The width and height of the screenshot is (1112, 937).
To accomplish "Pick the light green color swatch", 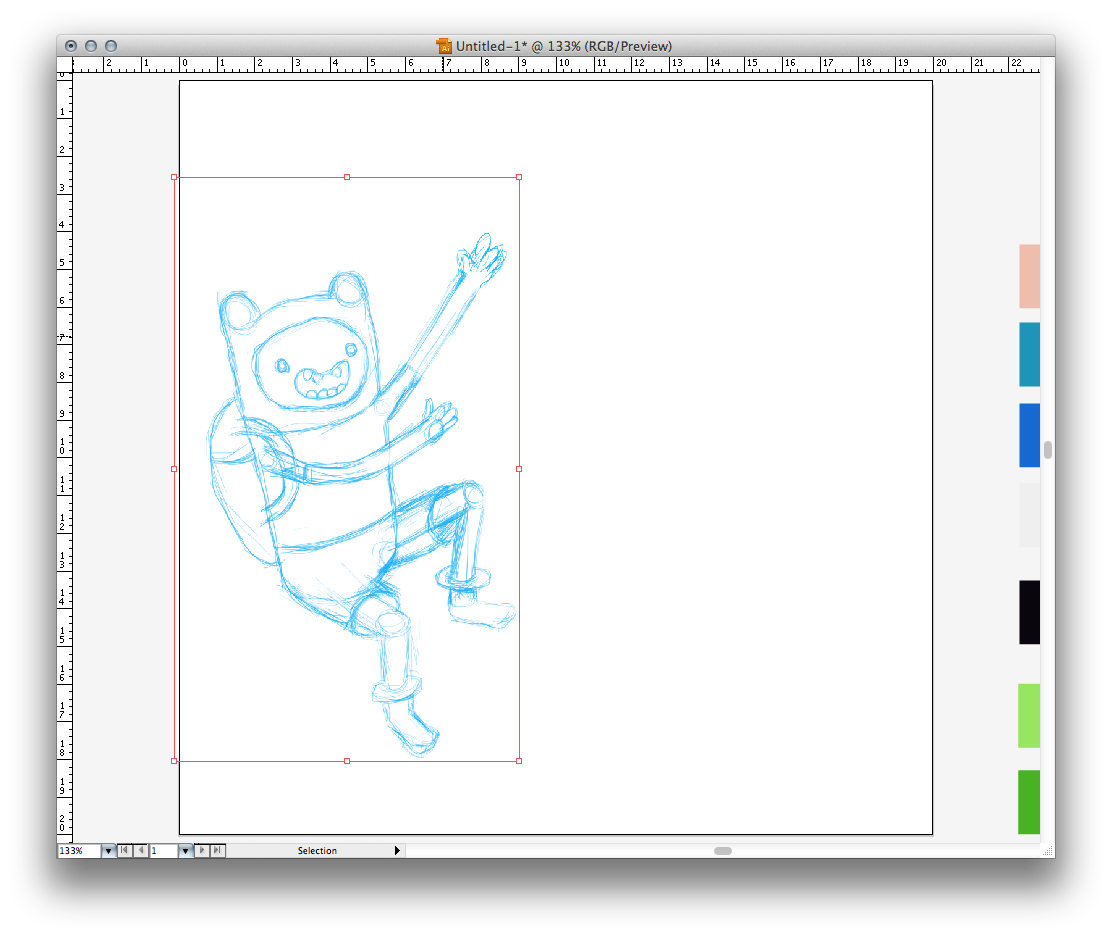I will pyautogui.click(x=1029, y=715).
